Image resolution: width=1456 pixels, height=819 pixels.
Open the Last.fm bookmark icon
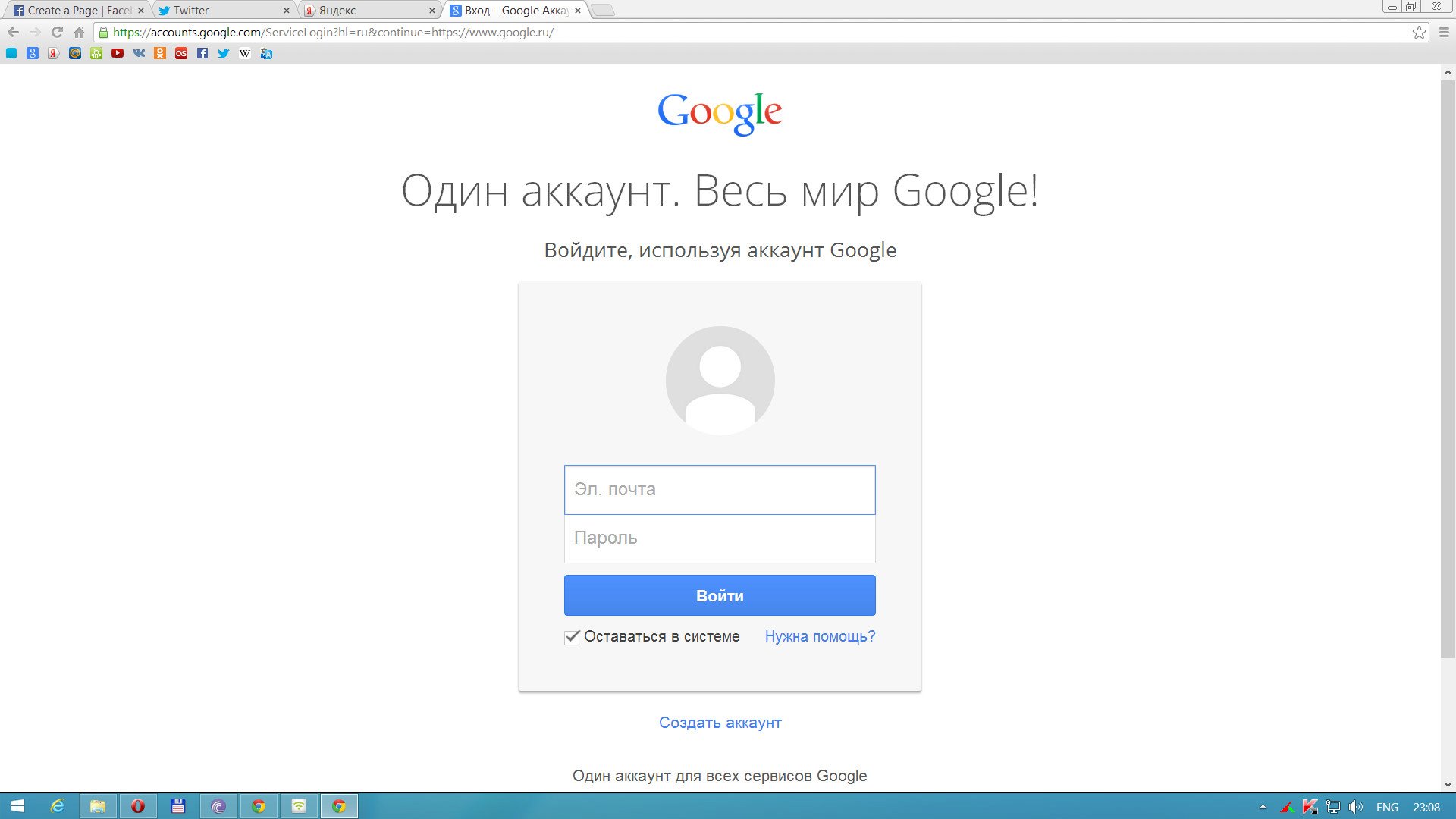pos(181,53)
